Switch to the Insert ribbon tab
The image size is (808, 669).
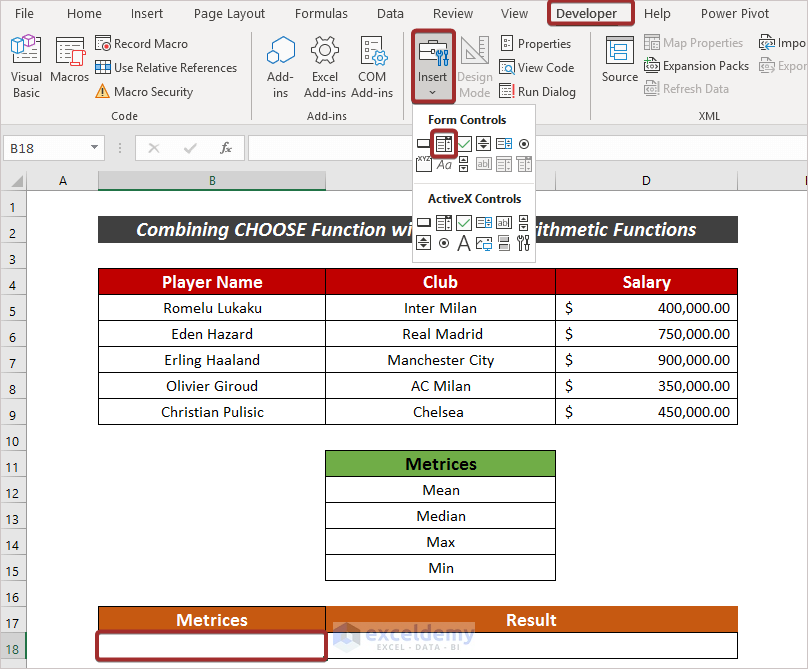click(x=146, y=13)
